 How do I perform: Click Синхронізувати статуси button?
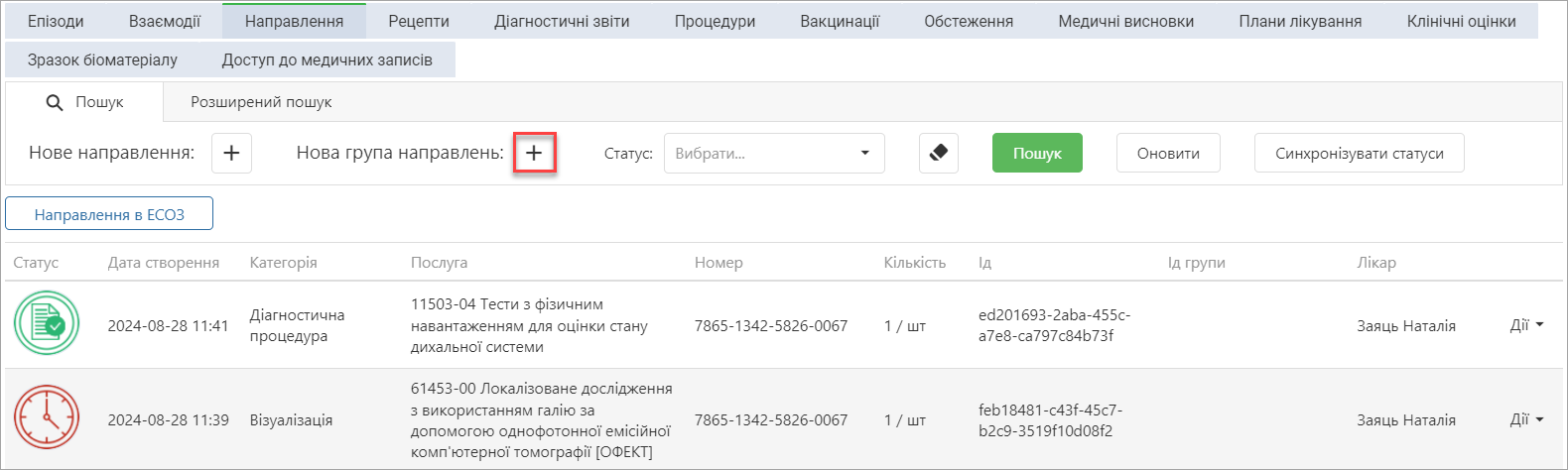tap(1359, 154)
